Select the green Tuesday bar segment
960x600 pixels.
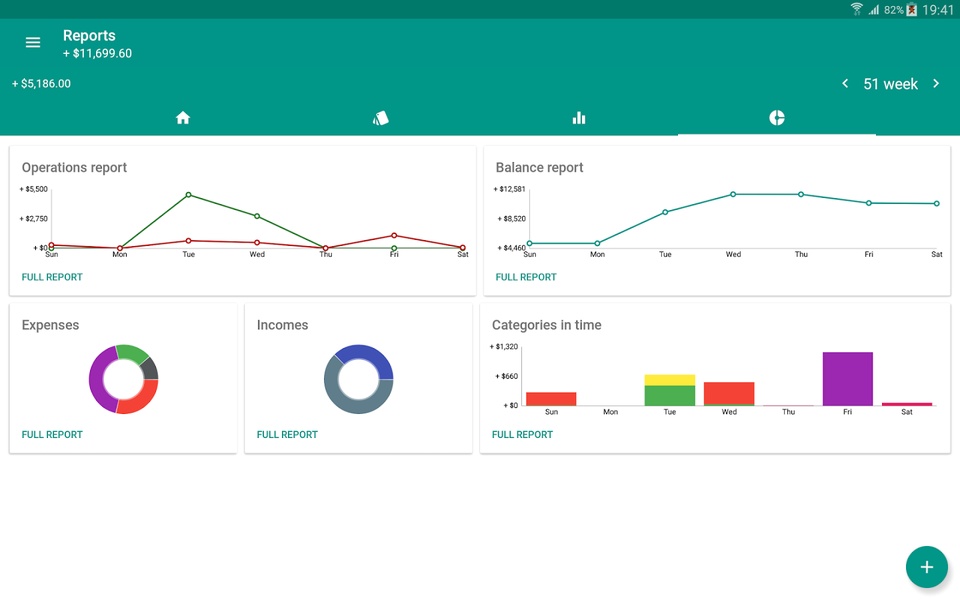coord(670,396)
